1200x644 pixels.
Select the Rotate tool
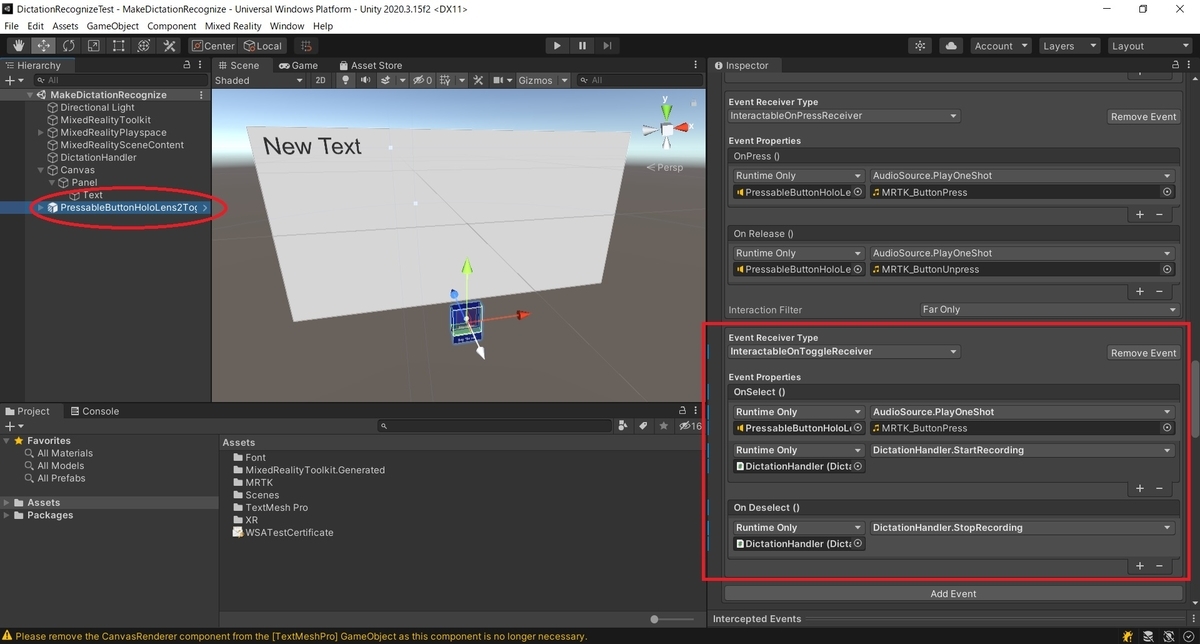point(68,46)
